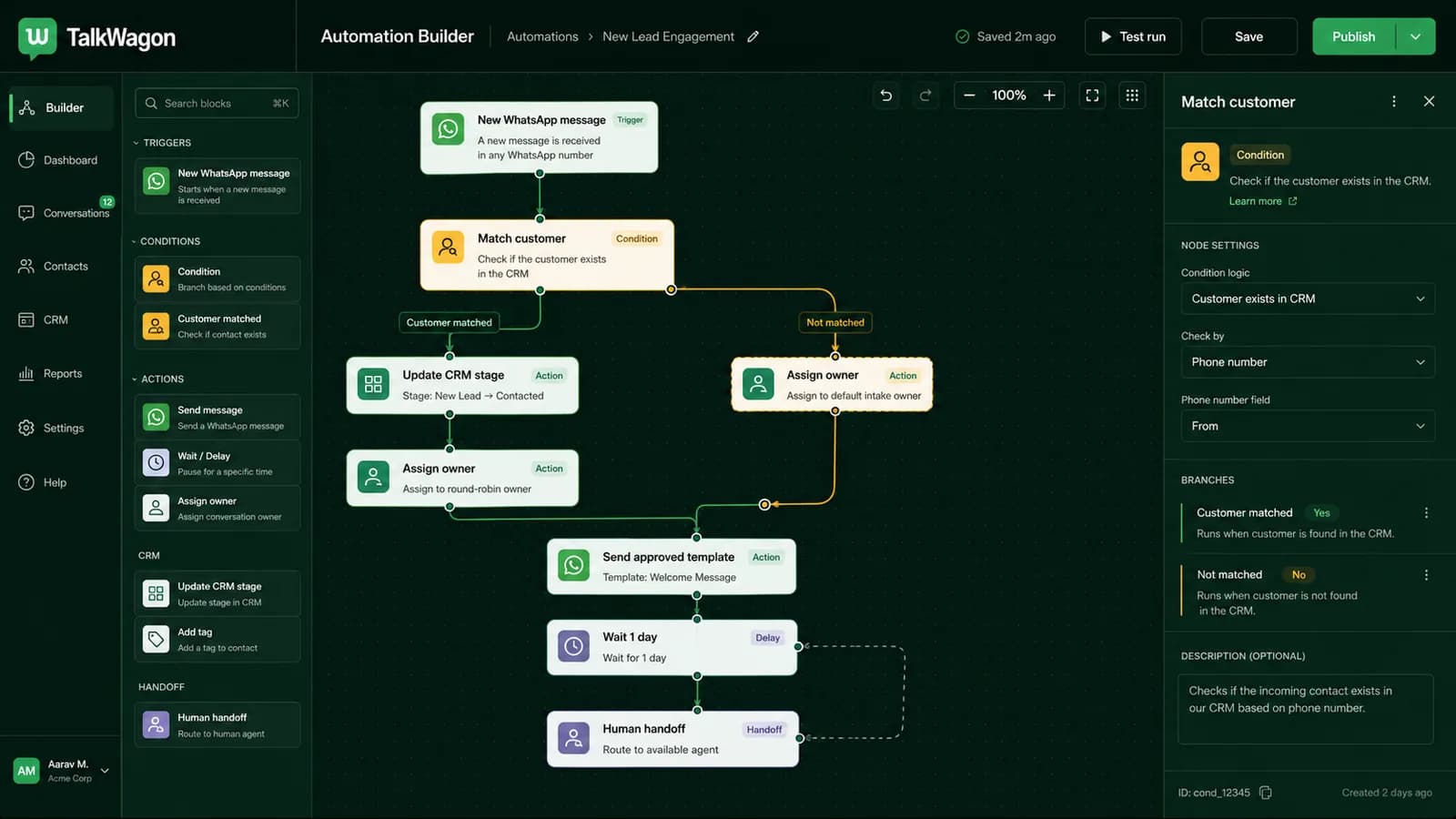This screenshot has height=819, width=1456.
Task: Edit automation name with pencil icon
Action: (x=753, y=36)
